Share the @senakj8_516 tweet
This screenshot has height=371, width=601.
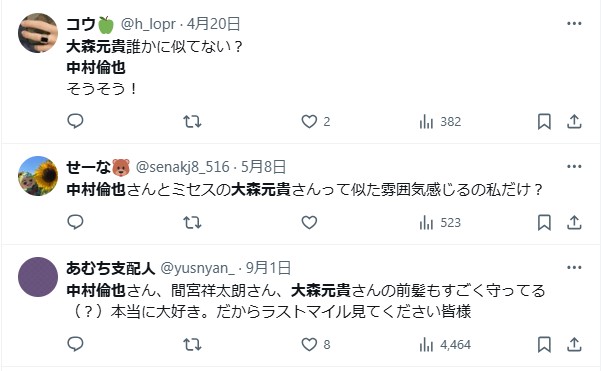pos(574,222)
